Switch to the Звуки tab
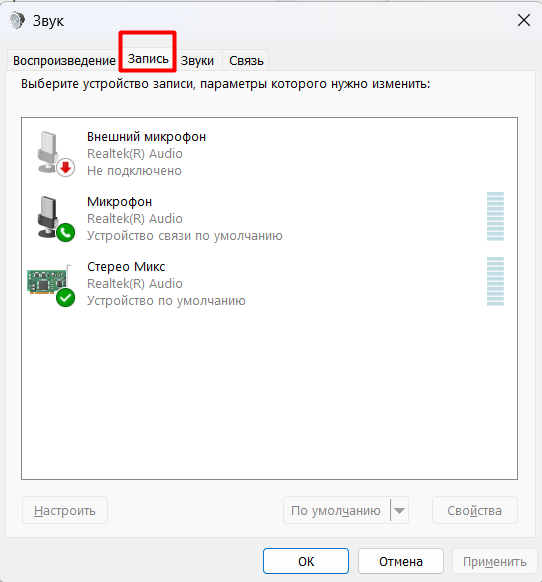Image resolution: width=542 pixels, height=582 pixels. 197,61
